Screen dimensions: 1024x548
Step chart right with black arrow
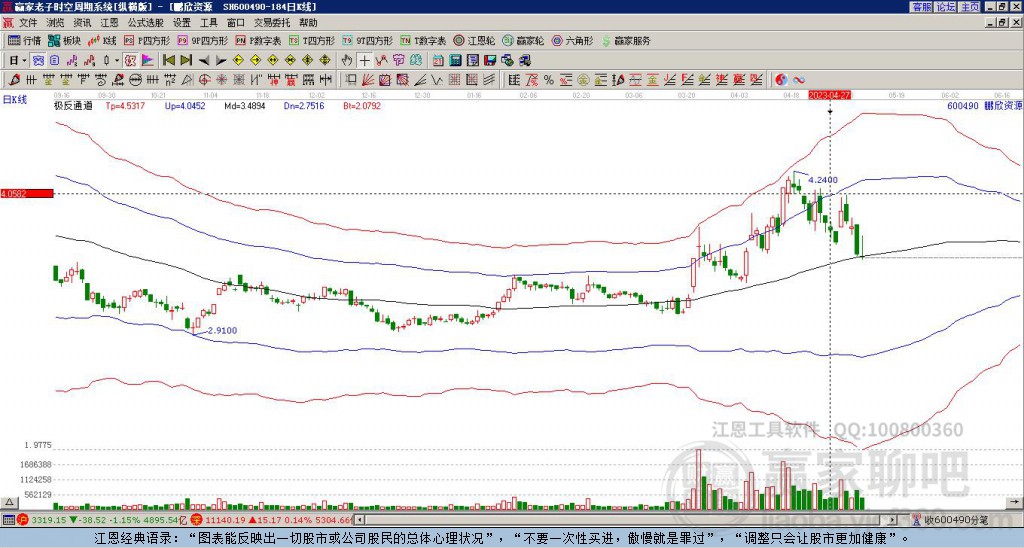coord(221,61)
